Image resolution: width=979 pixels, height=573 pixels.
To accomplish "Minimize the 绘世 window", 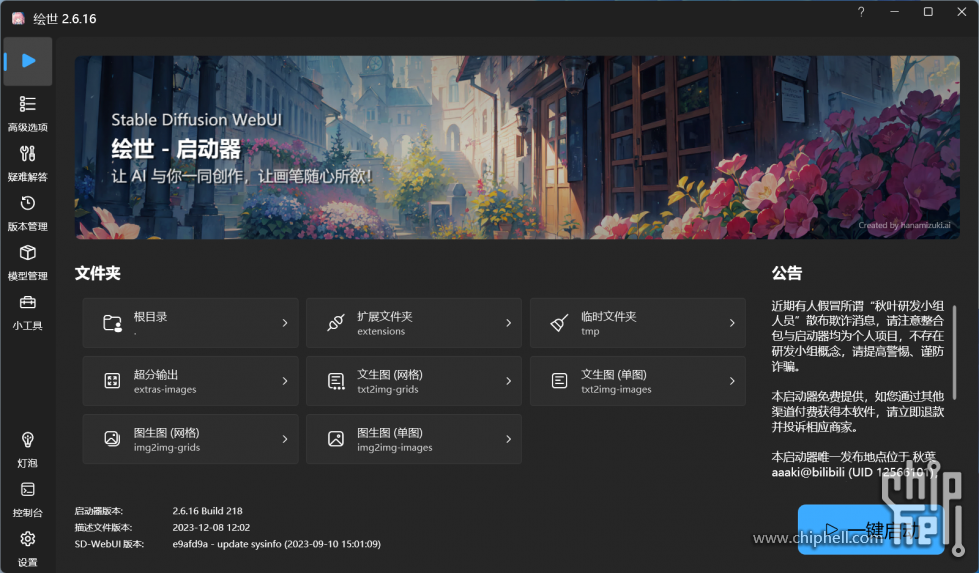I will [x=895, y=12].
